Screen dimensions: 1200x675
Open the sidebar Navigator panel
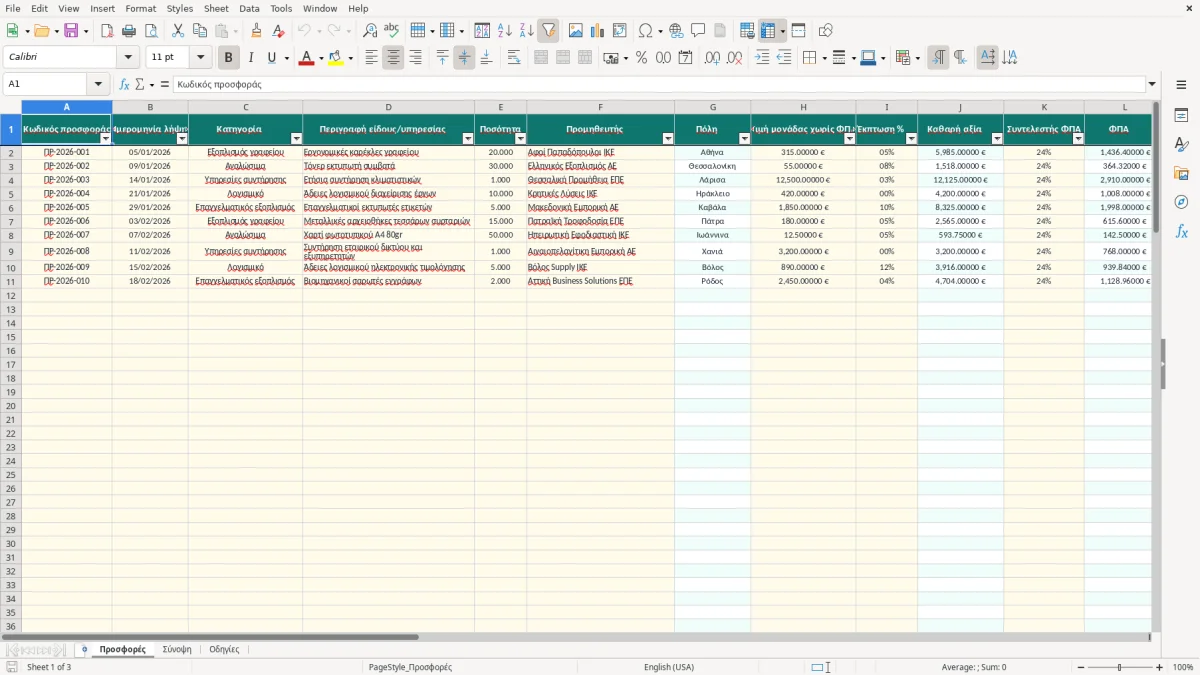(1181, 202)
